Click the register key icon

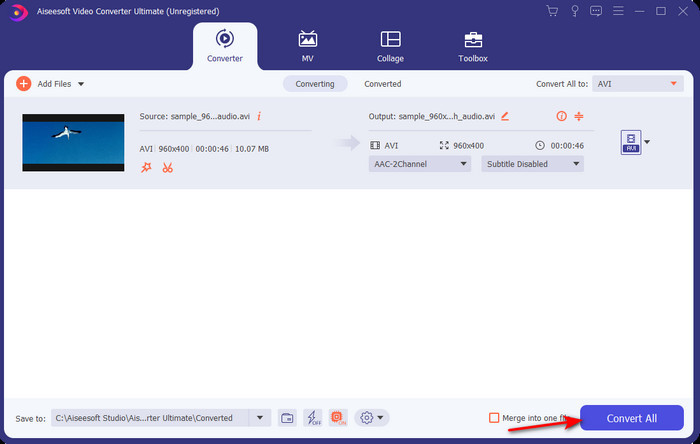coord(575,11)
